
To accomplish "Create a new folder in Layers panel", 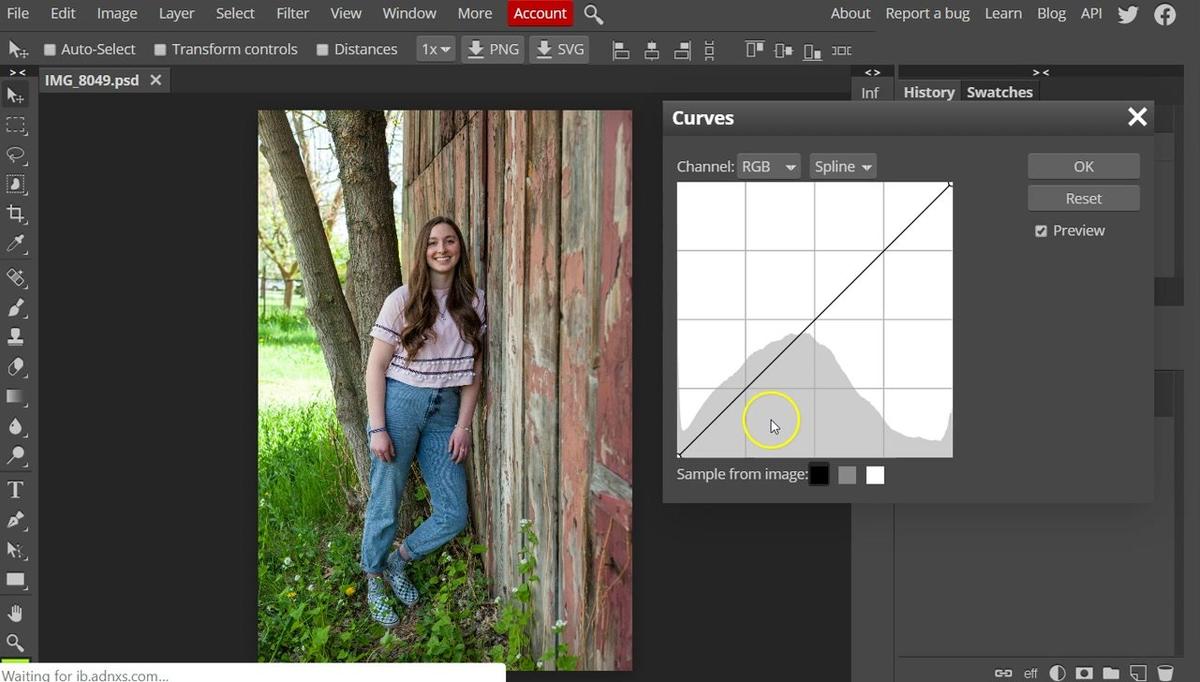I will 1111,673.
